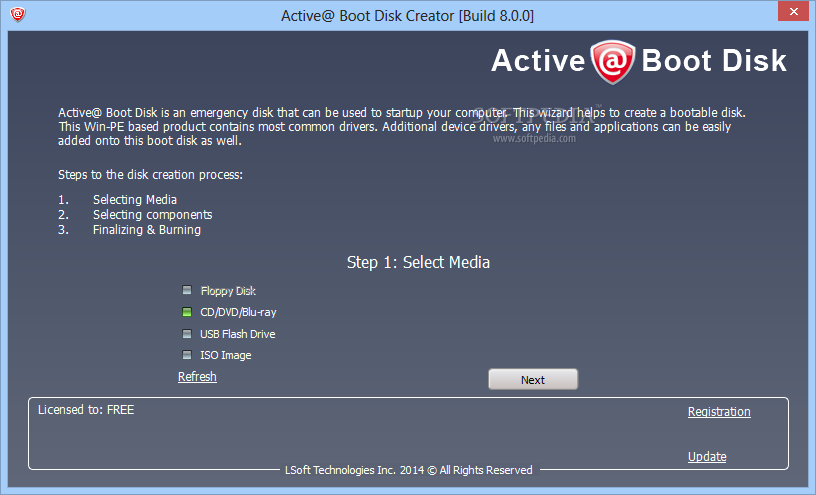816x495 pixels.
Task: Click the 'Selecting Media' step text
Action: coord(135,199)
